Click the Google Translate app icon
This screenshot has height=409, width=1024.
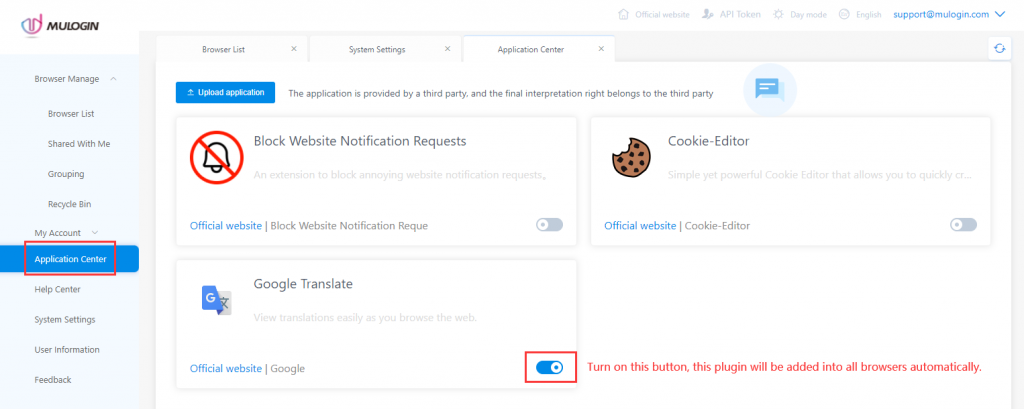tap(216, 301)
